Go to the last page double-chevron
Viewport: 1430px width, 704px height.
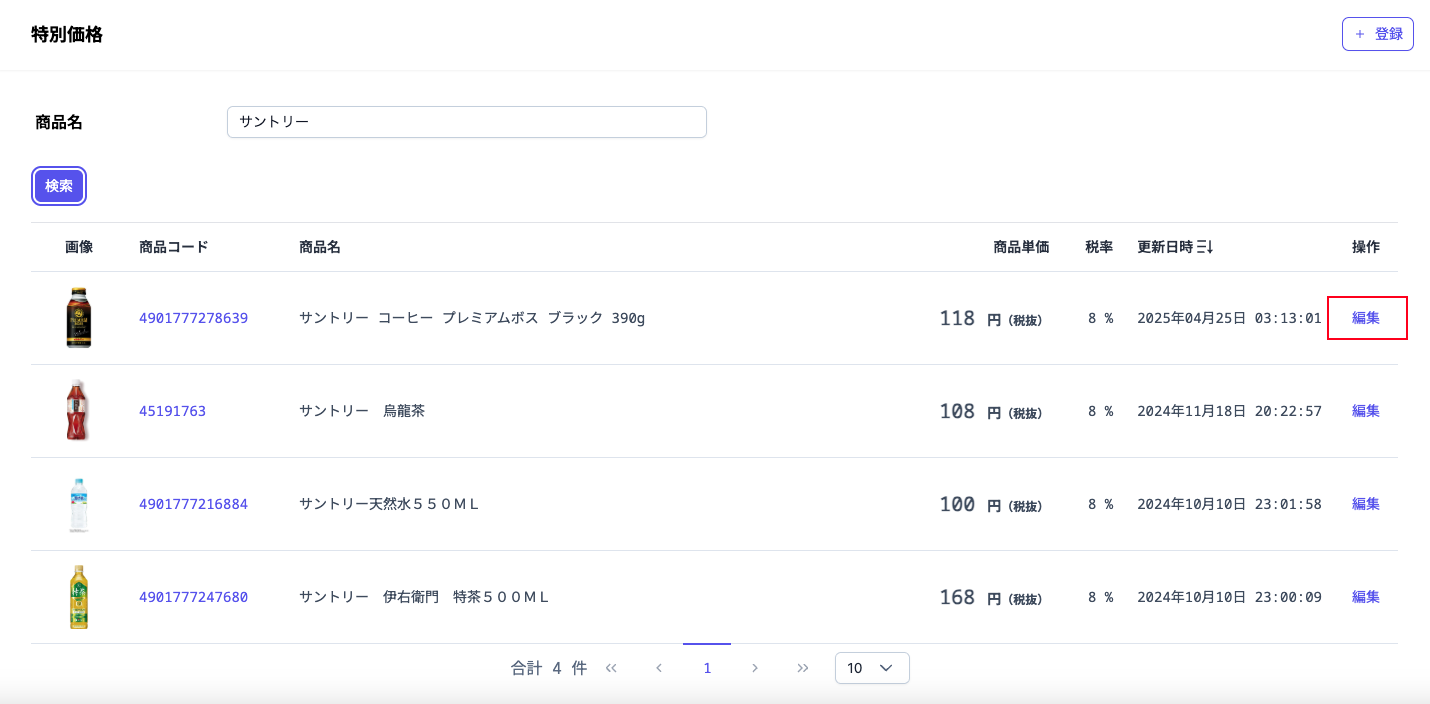click(803, 668)
